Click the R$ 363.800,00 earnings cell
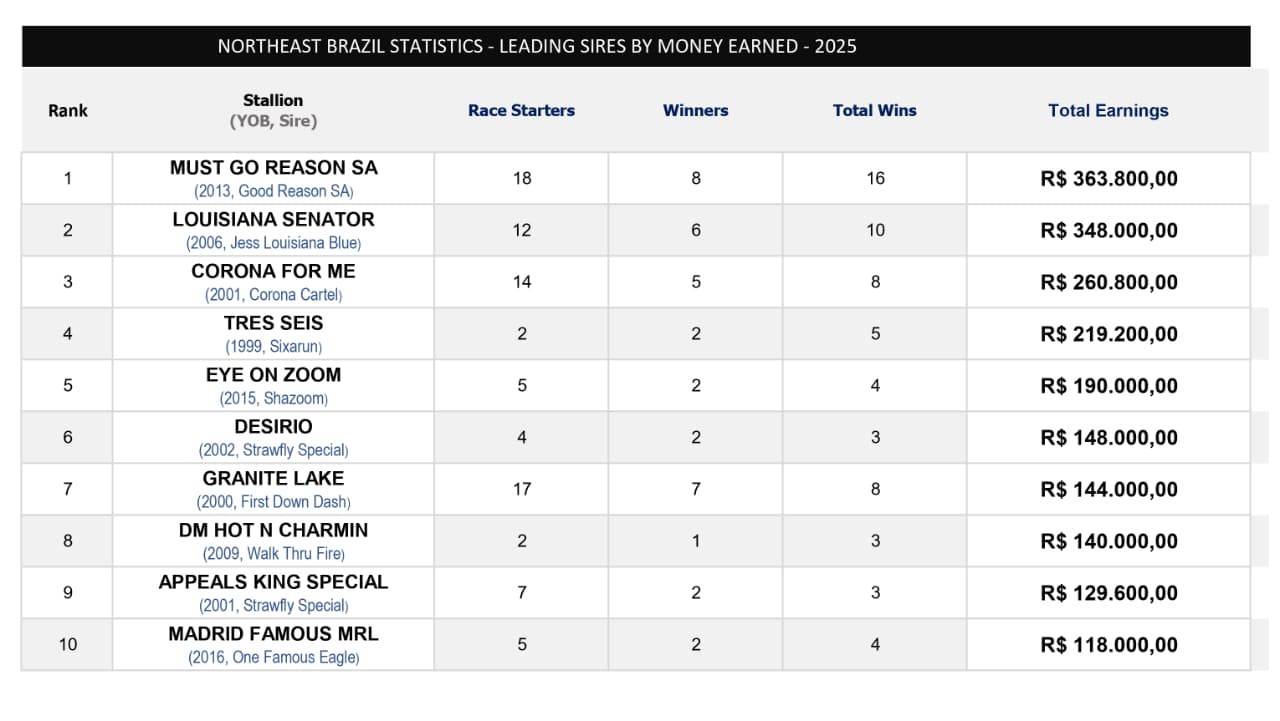 1109,179
